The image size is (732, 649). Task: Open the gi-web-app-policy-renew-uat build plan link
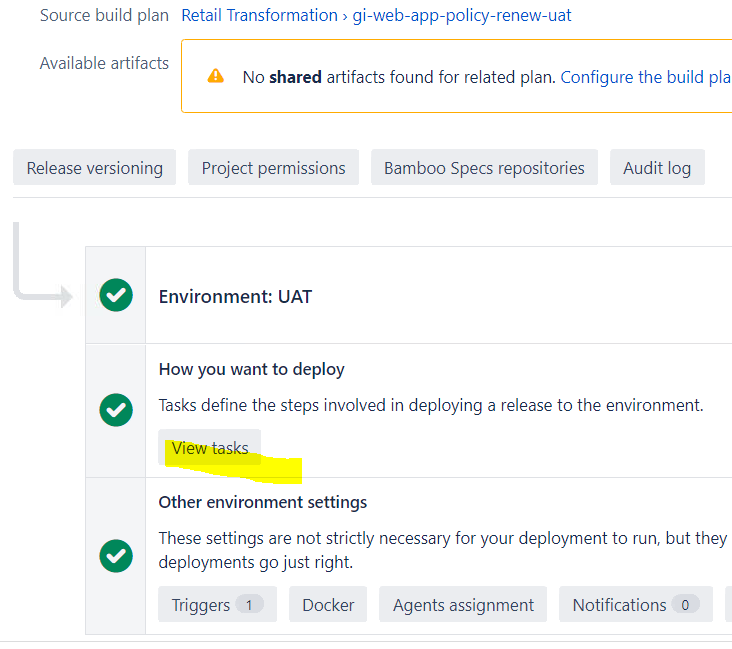pos(462,15)
